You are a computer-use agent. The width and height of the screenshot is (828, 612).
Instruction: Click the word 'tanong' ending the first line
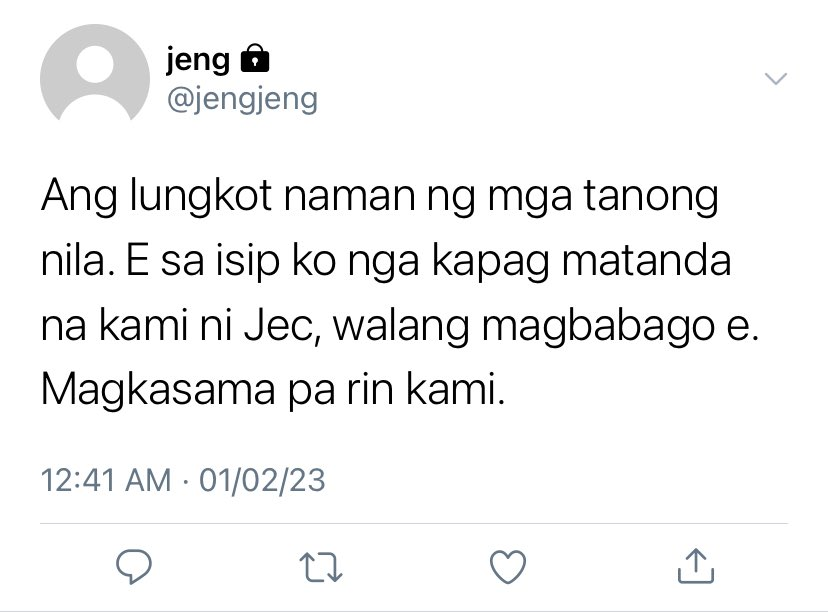[651, 197]
